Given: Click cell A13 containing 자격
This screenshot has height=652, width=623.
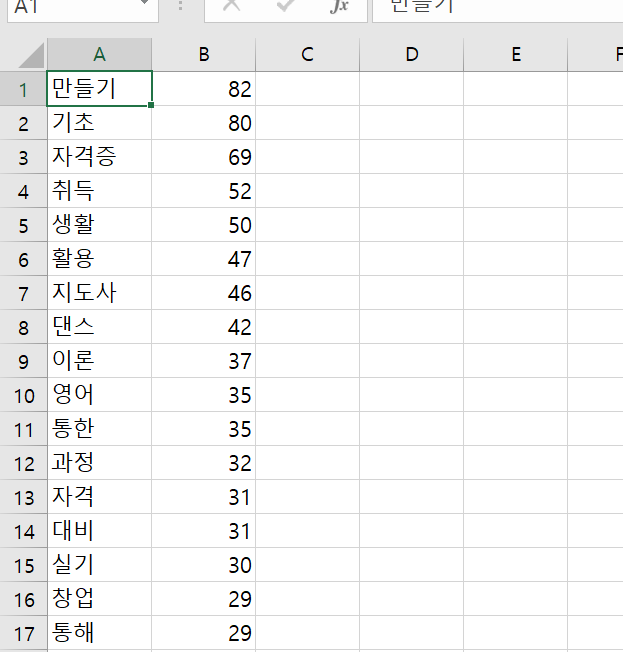Looking at the screenshot, I should pyautogui.click(x=99, y=497).
